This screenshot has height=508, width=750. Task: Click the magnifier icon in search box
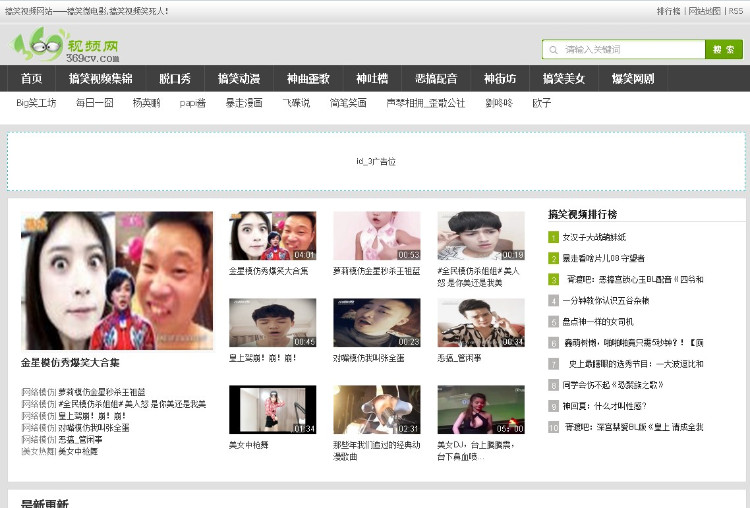click(553, 50)
